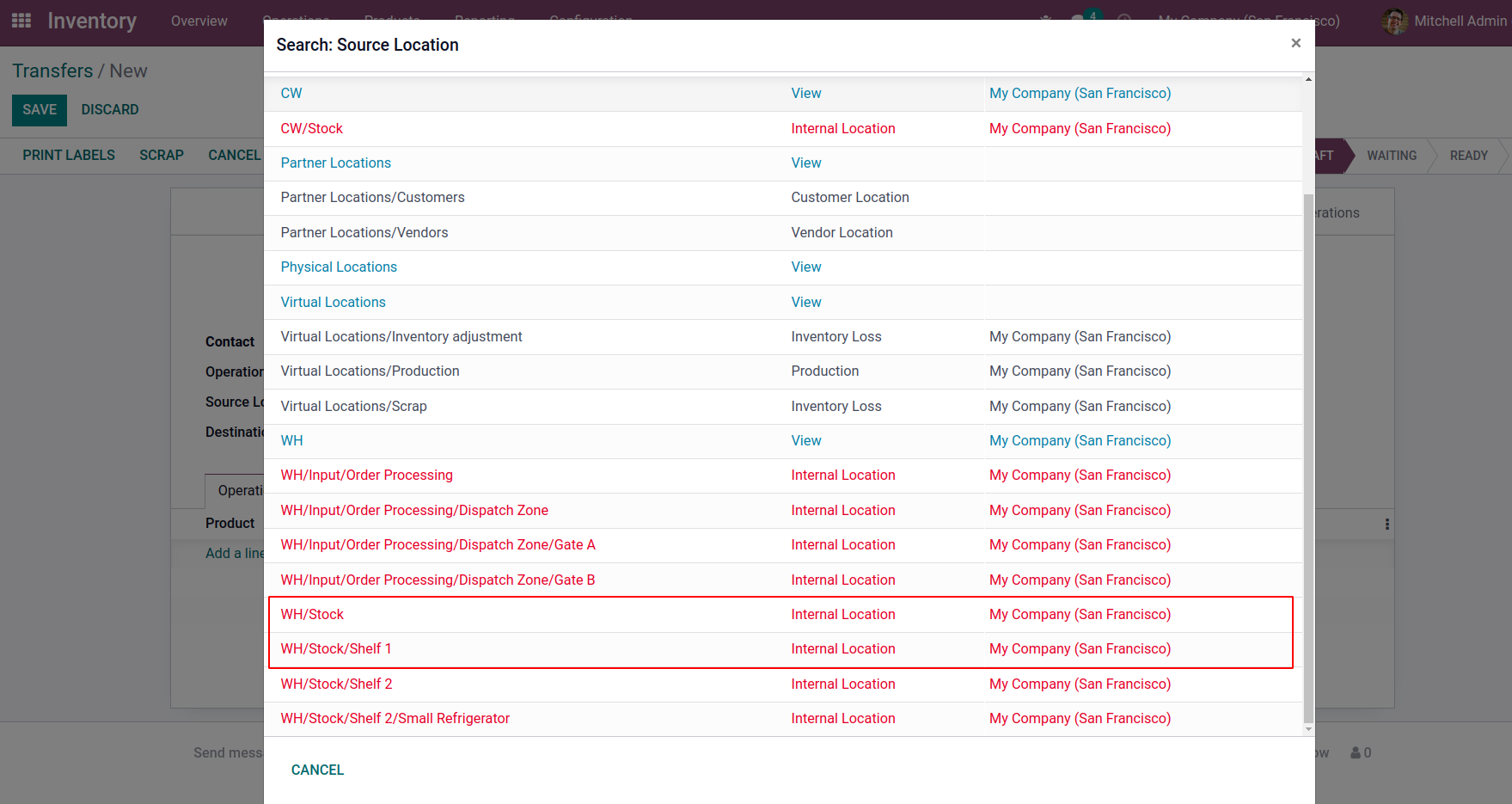This screenshot has height=804, width=1512.
Task: Click Mitchell Admin user avatar
Action: pos(1394,21)
